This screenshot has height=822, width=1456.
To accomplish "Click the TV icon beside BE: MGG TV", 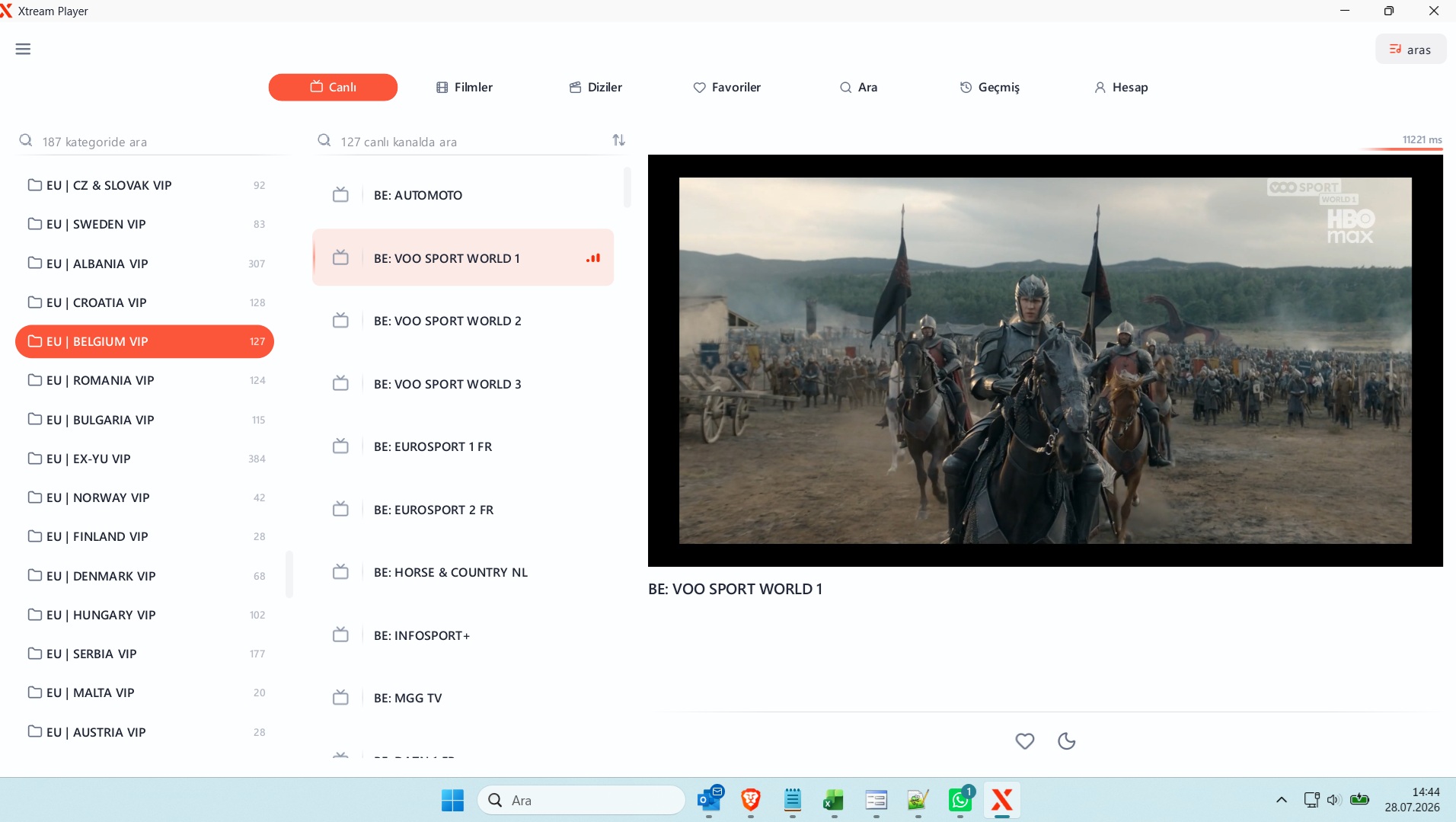I will click(x=340, y=698).
